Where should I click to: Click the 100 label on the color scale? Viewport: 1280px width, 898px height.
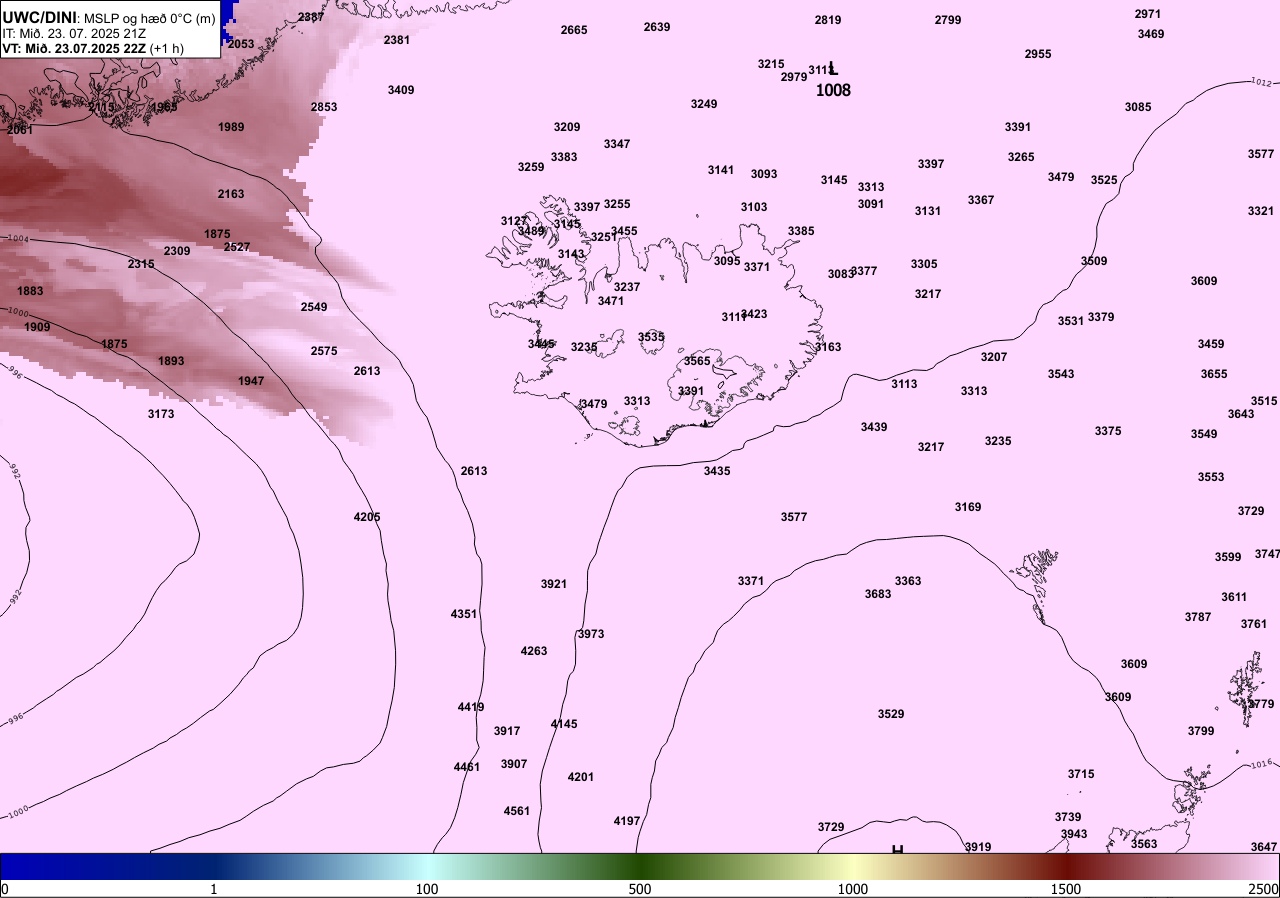pyautogui.click(x=427, y=889)
